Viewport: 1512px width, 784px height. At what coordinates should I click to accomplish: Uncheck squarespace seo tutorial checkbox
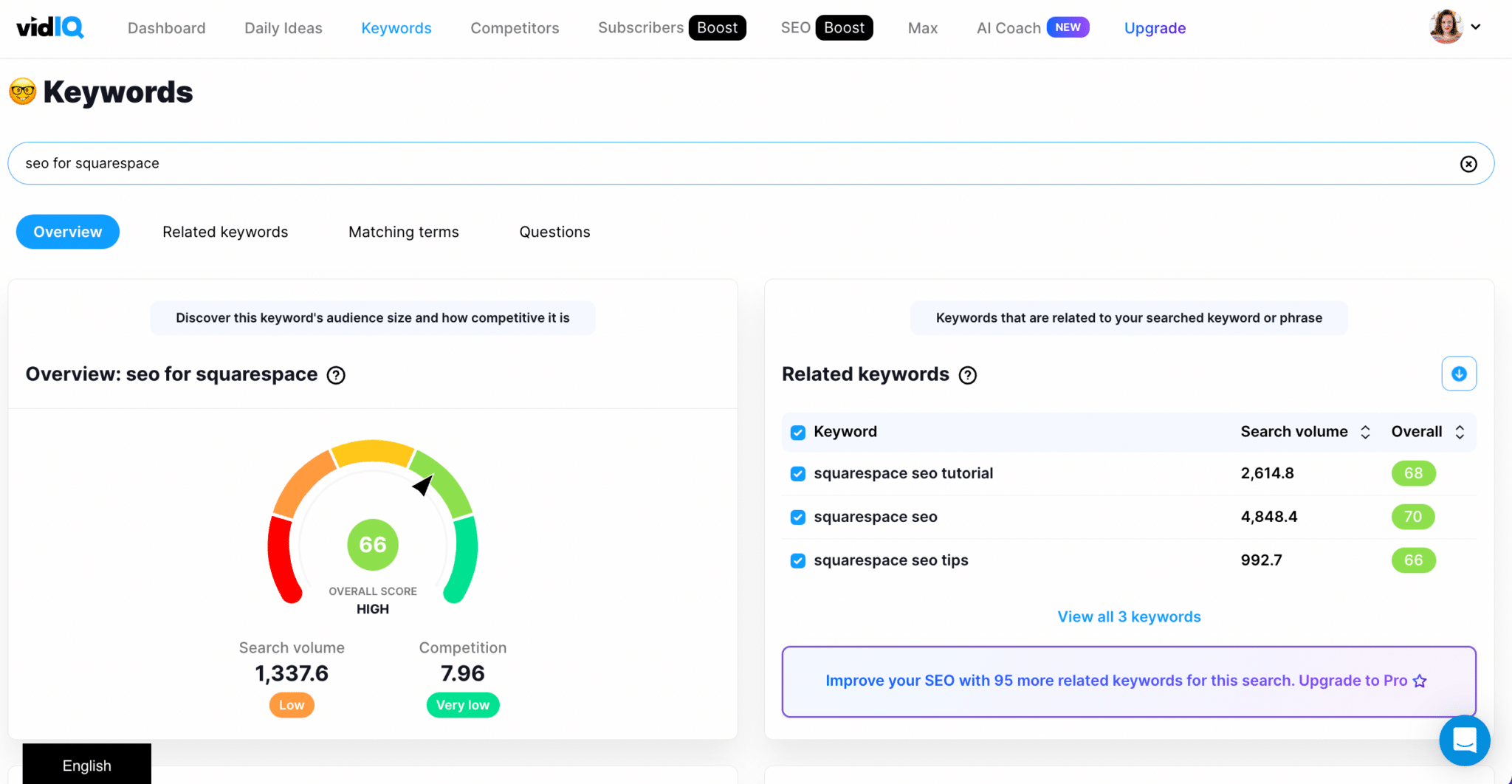(x=797, y=474)
